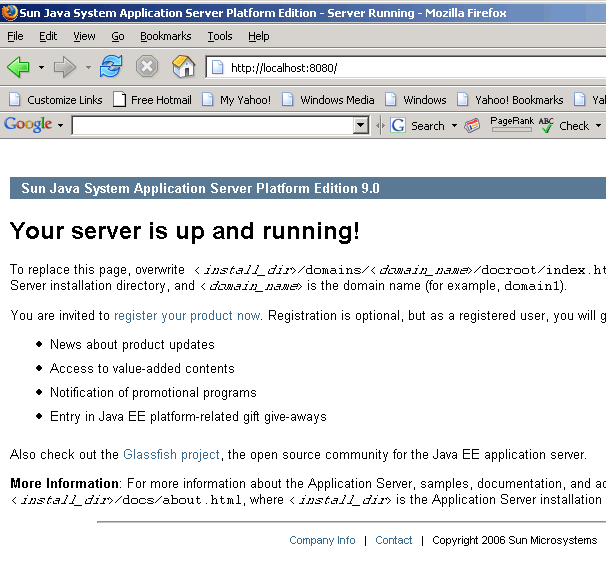Viewport: 606px width, 566px height.
Task: Click the Check spelling label
Action: [x=574, y=126]
